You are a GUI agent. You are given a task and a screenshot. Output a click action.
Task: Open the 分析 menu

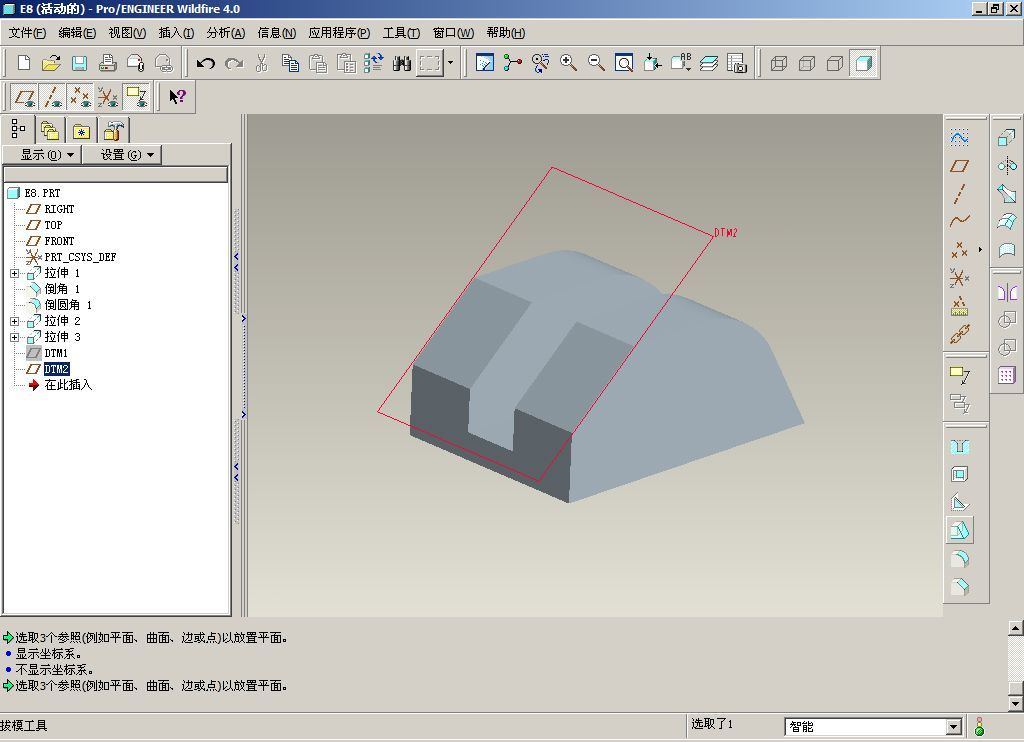point(225,33)
